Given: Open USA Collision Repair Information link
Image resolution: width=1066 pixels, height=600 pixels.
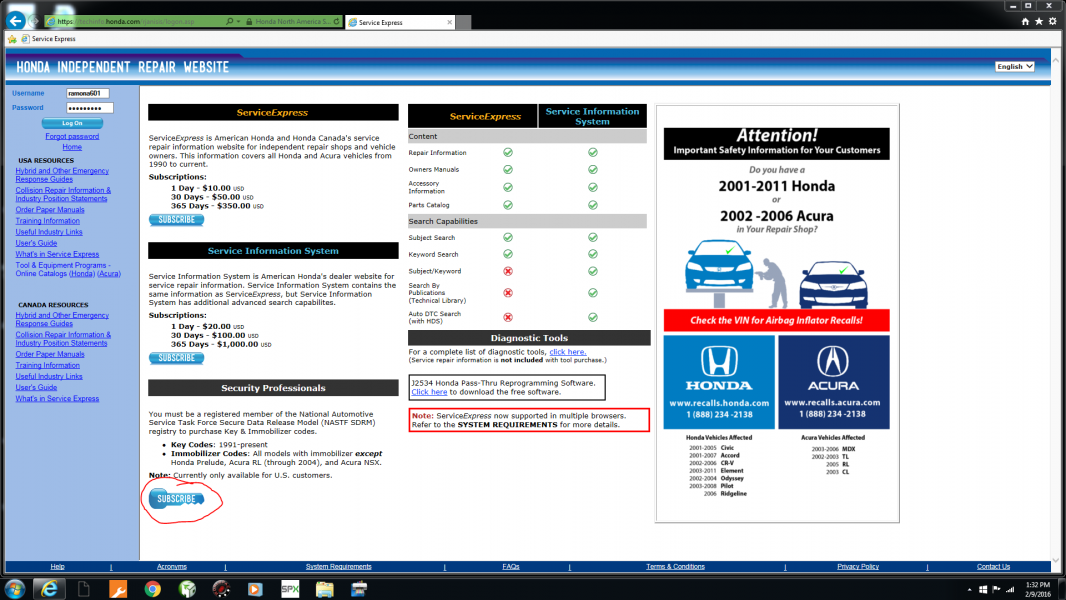Looking at the screenshot, I should (63, 194).
